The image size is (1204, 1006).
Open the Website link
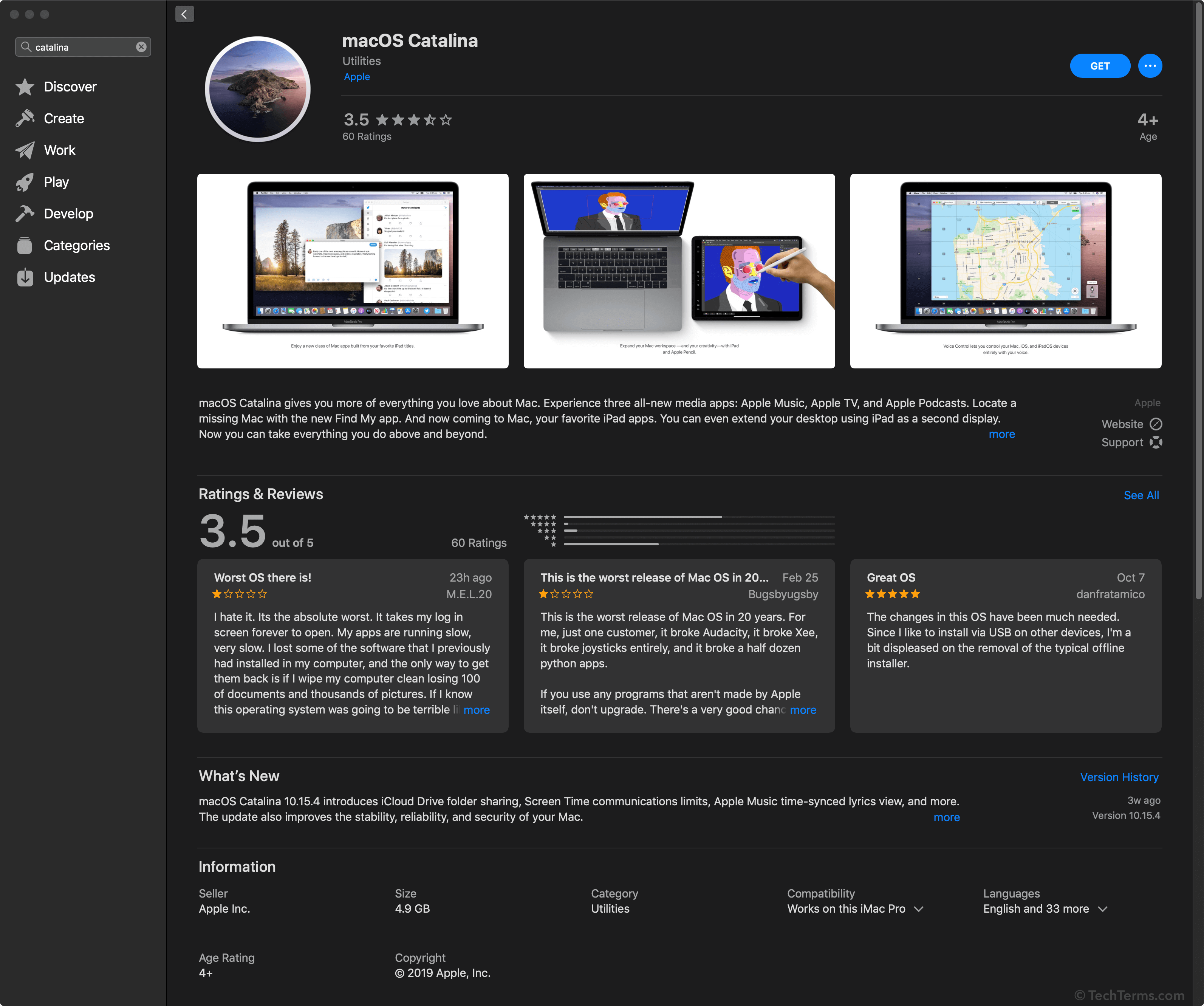(1122, 424)
